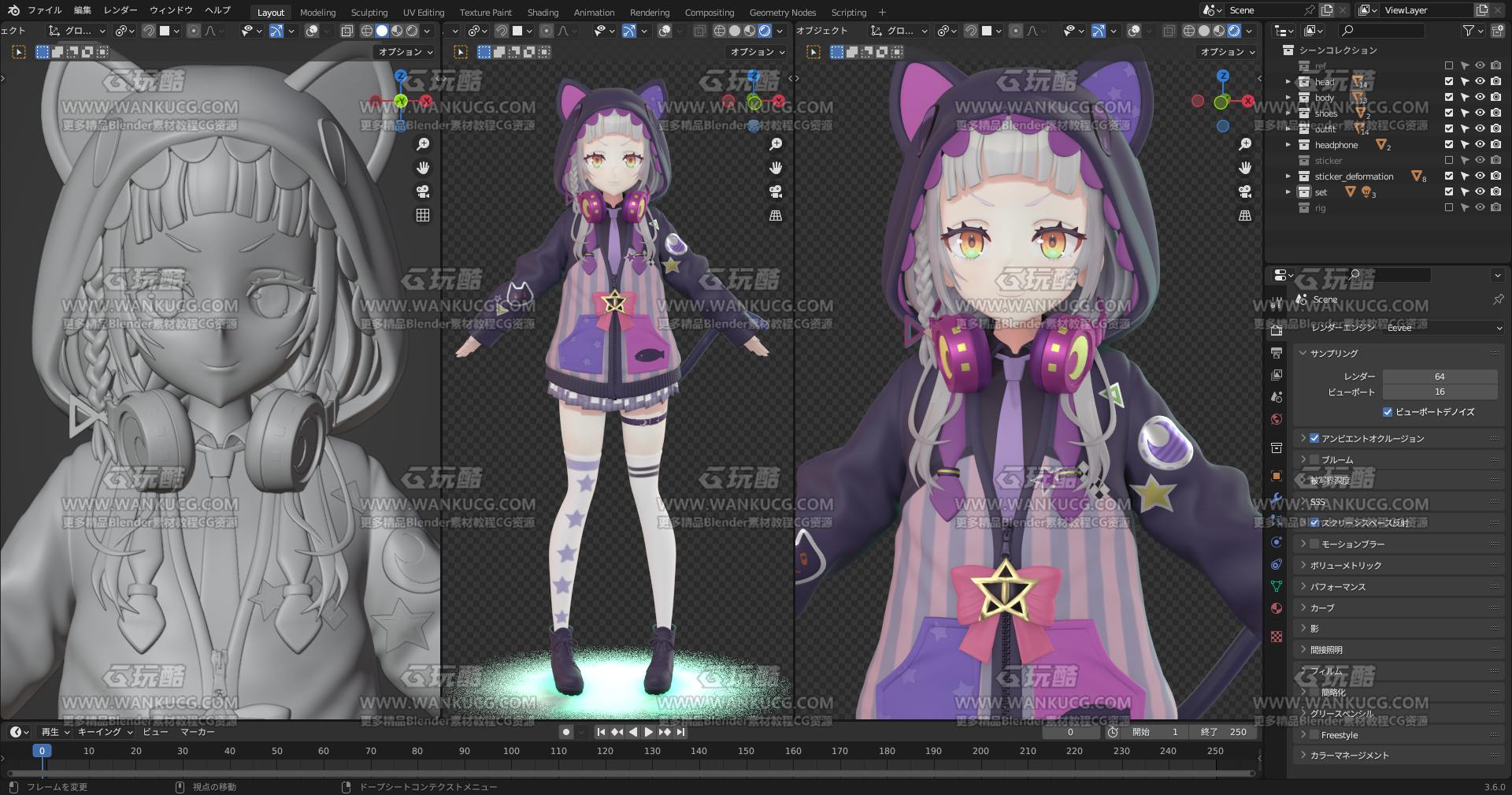The image size is (1512, 795).
Task: Open the Output properties tab icon
Action: coord(1277,353)
